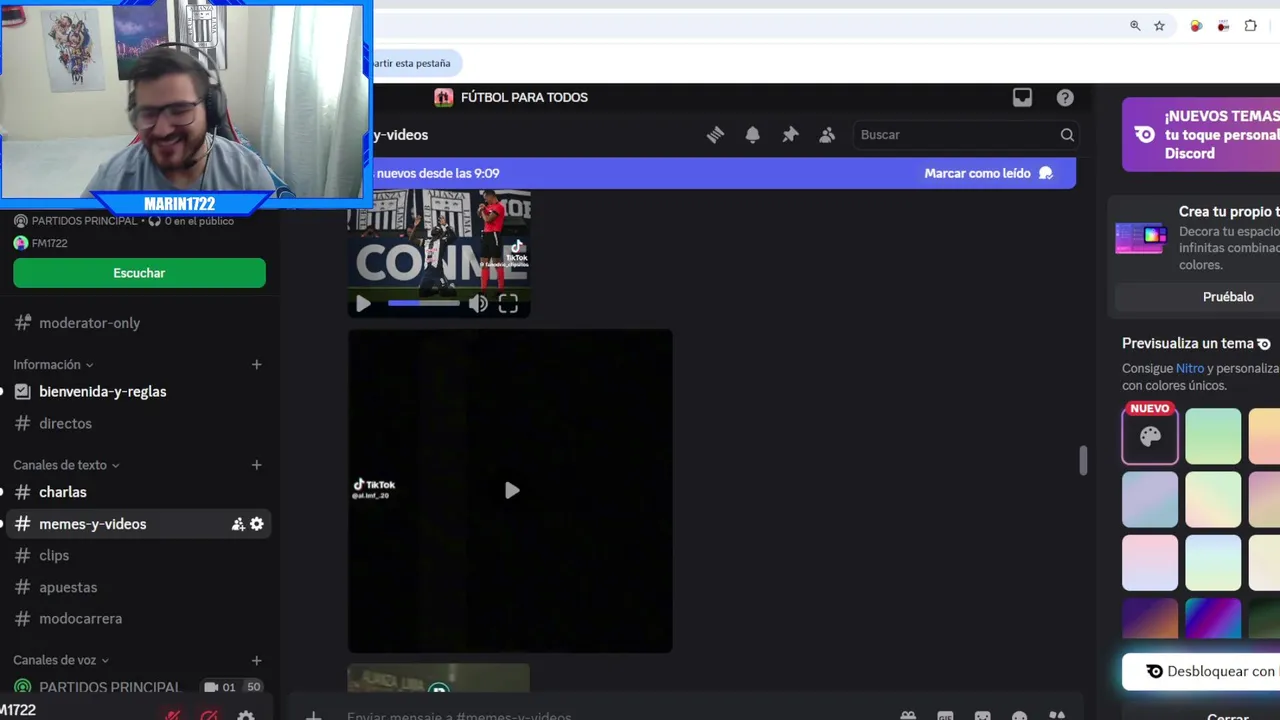Follow the Nitro link
1280x720 pixels.
[x=1190, y=369]
